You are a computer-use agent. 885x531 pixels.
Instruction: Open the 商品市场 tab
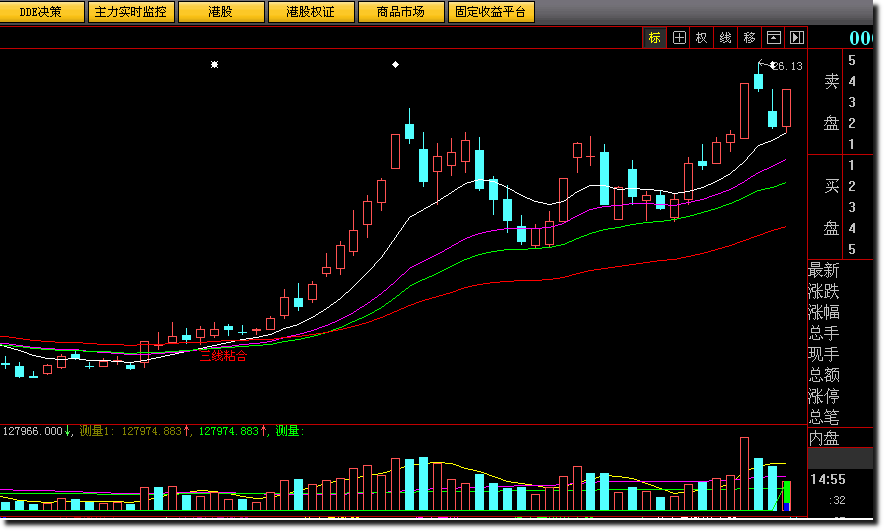401,12
